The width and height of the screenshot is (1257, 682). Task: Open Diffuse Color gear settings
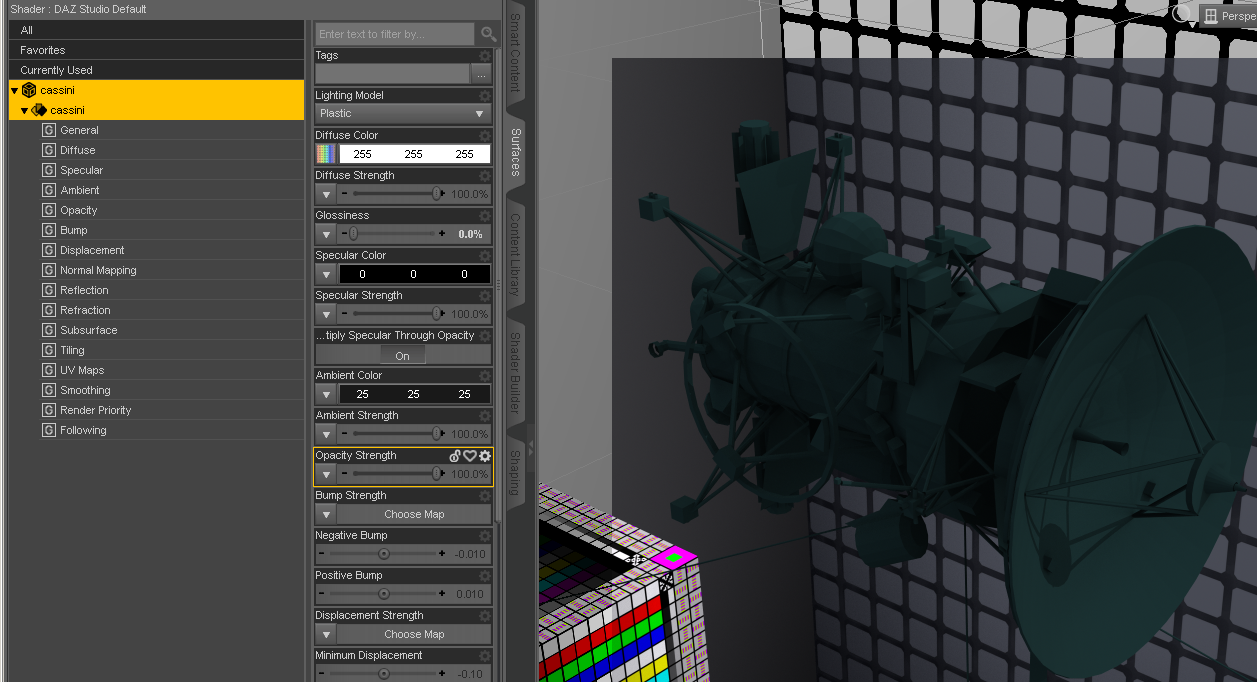(x=485, y=135)
